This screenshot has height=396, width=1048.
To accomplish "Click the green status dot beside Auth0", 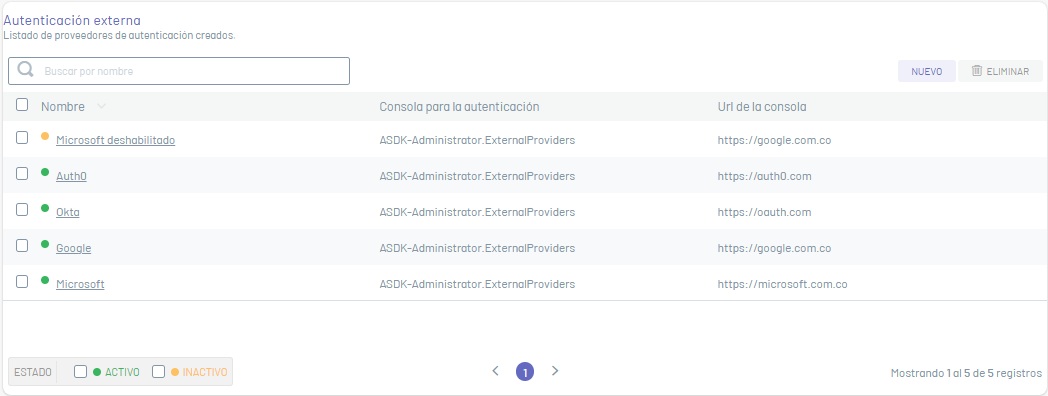I will (x=45, y=172).
